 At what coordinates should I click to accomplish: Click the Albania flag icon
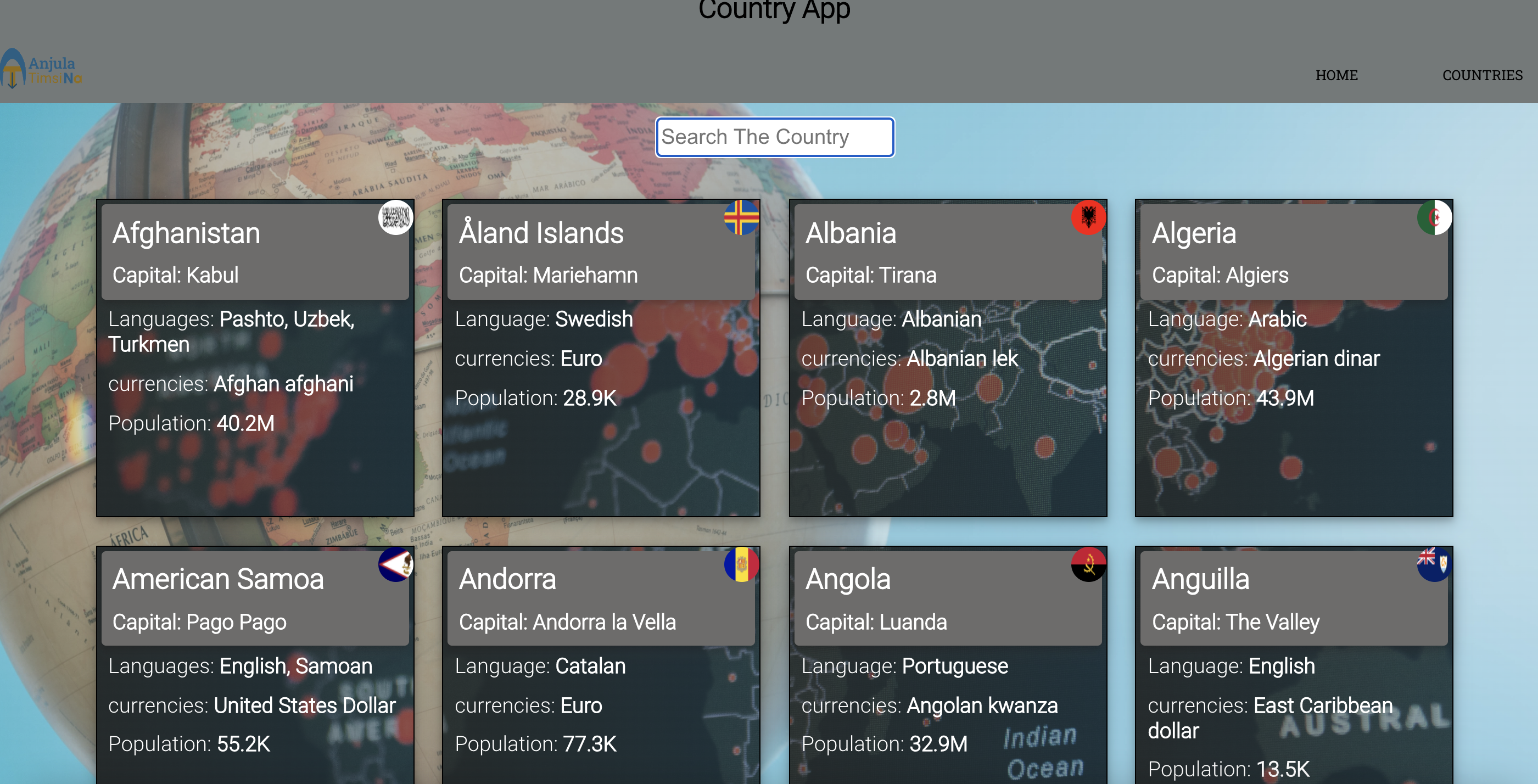click(x=1088, y=217)
